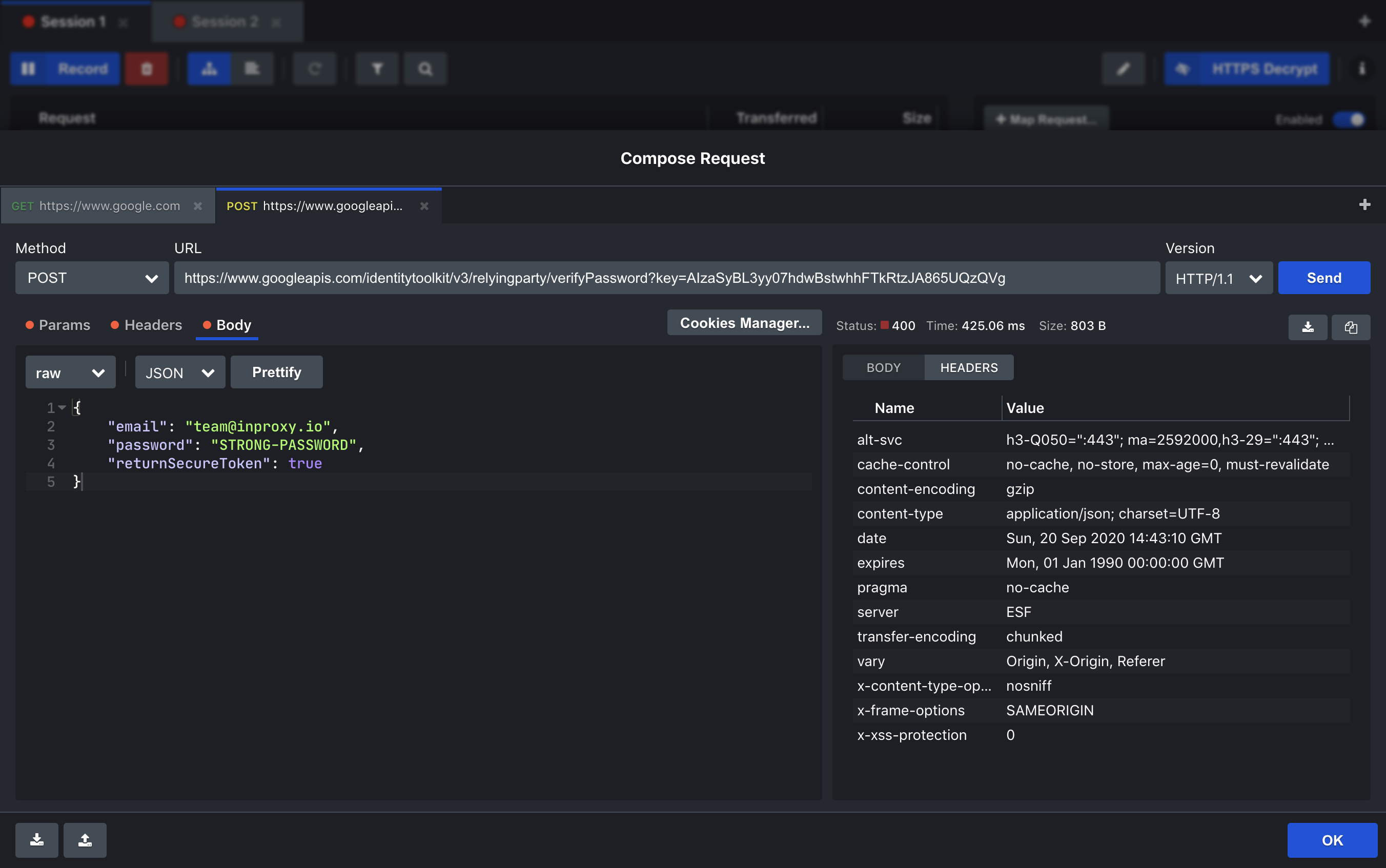Switch to tree view of requests
Image resolution: width=1386 pixels, height=868 pixels.
(x=209, y=68)
